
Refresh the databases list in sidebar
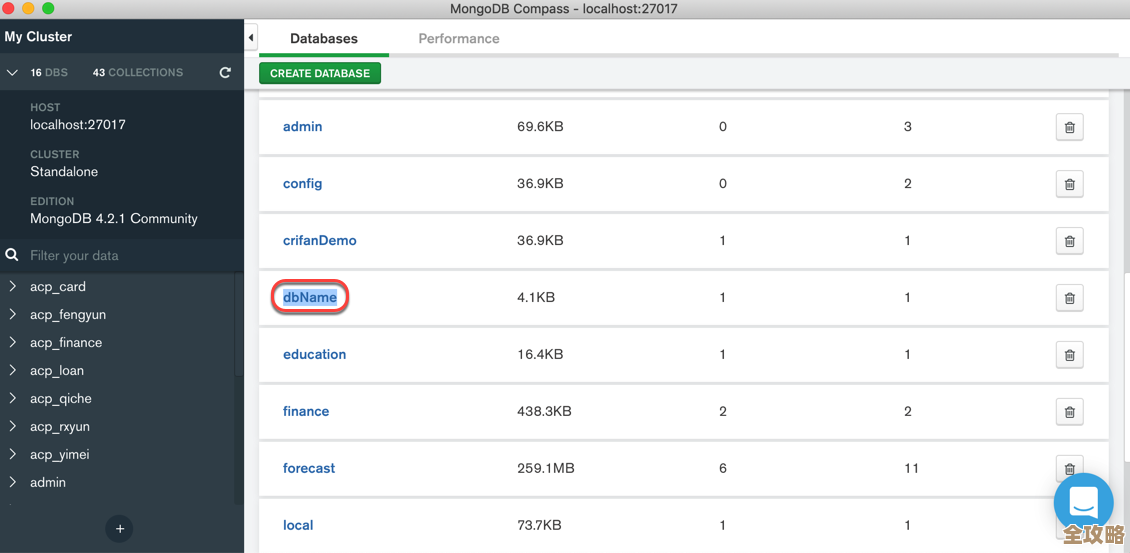(x=225, y=73)
